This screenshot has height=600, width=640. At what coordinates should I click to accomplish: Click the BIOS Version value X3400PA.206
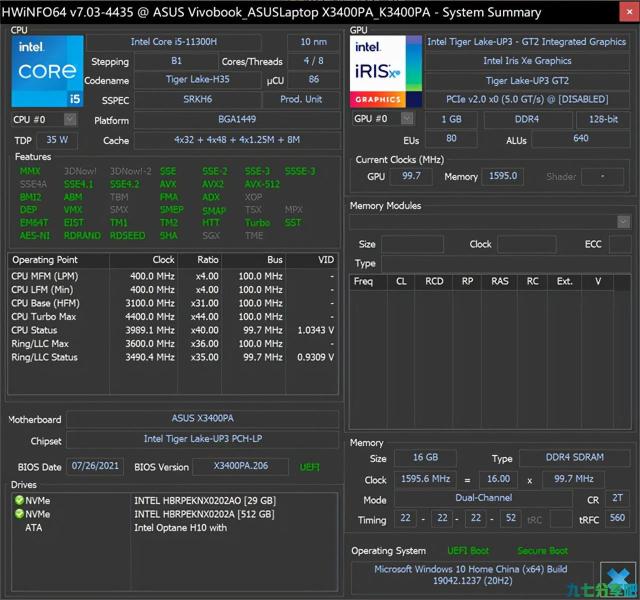coord(240,466)
